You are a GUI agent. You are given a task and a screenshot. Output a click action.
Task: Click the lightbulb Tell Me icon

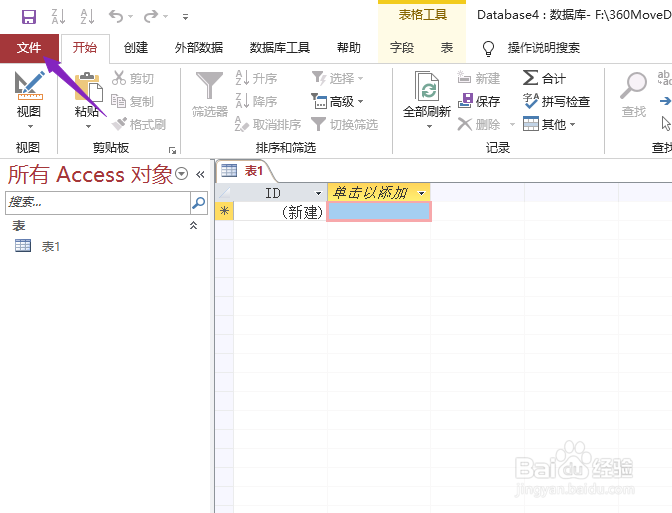point(488,48)
